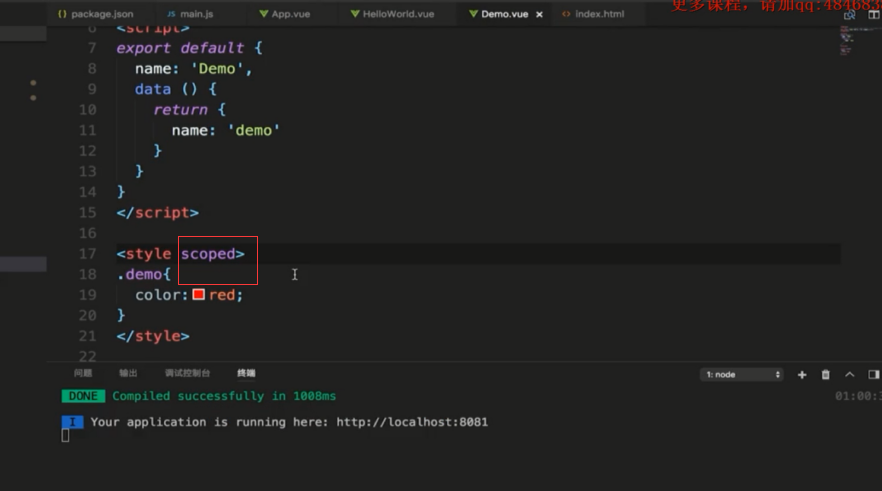Kill terminal with the trash icon
This screenshot has width=882, height=491.
coord(826,375)
